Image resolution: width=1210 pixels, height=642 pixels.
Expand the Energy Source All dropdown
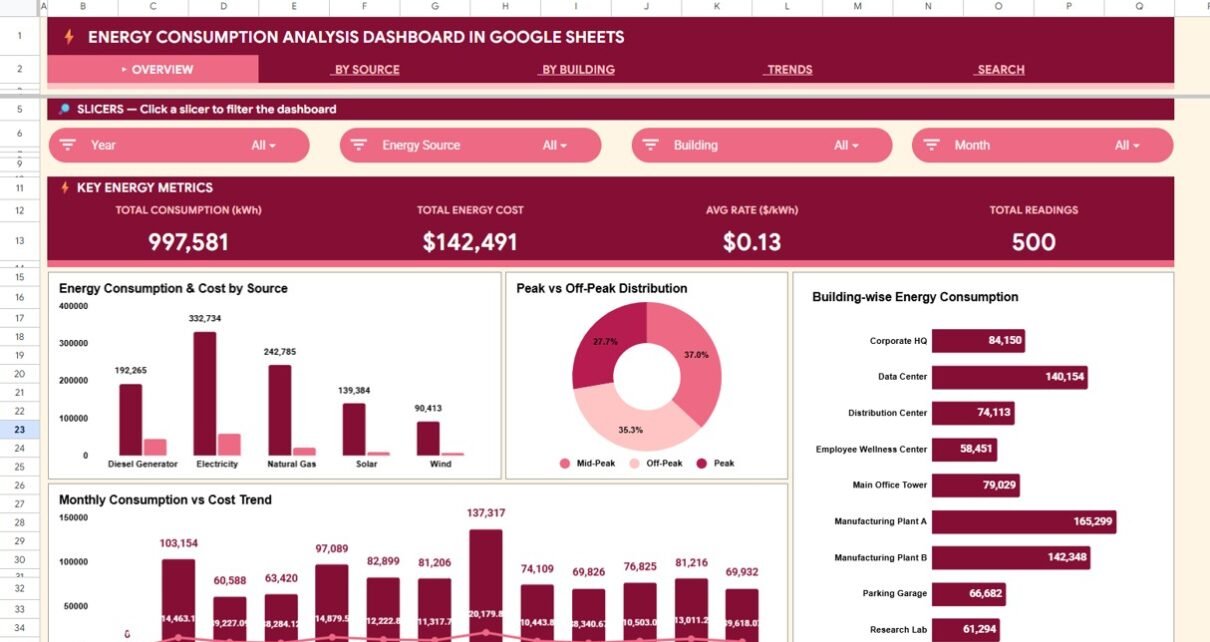point(555,145)
